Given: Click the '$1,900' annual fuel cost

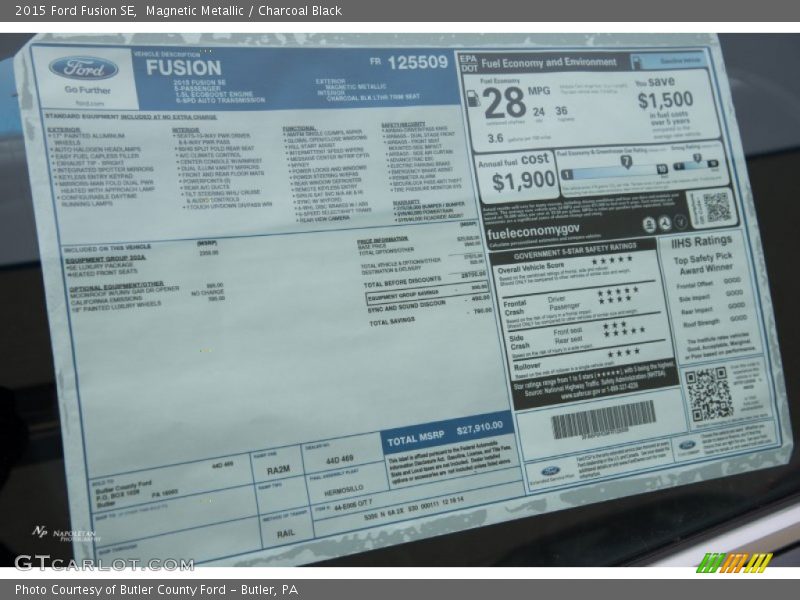Looking at the screenshot, I should [x=523, y=181].
